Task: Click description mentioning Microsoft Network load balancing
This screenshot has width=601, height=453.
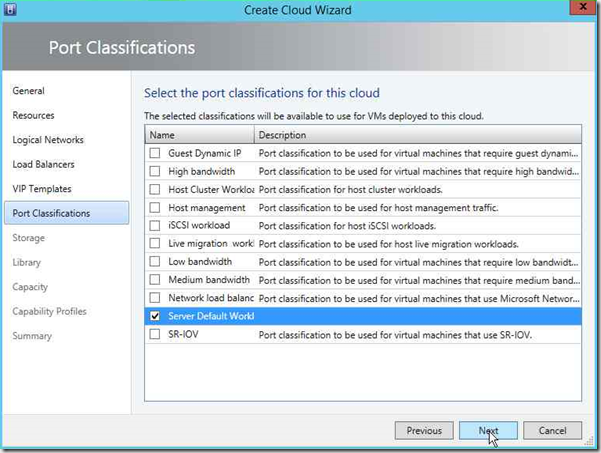Action: pos(419,299)
